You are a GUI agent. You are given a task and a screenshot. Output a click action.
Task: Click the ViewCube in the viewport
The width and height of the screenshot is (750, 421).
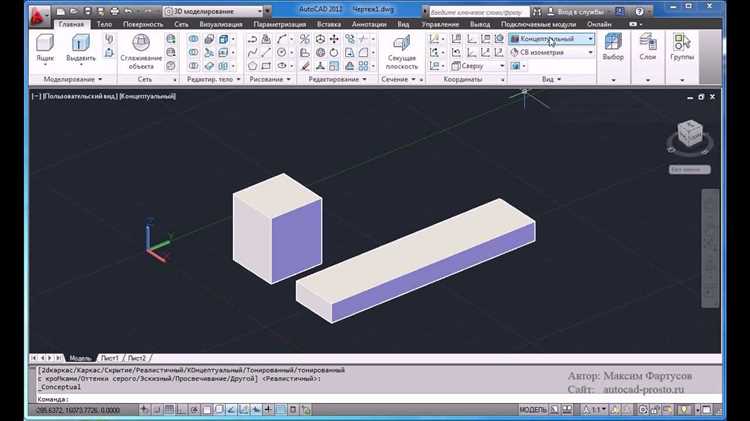690,133
